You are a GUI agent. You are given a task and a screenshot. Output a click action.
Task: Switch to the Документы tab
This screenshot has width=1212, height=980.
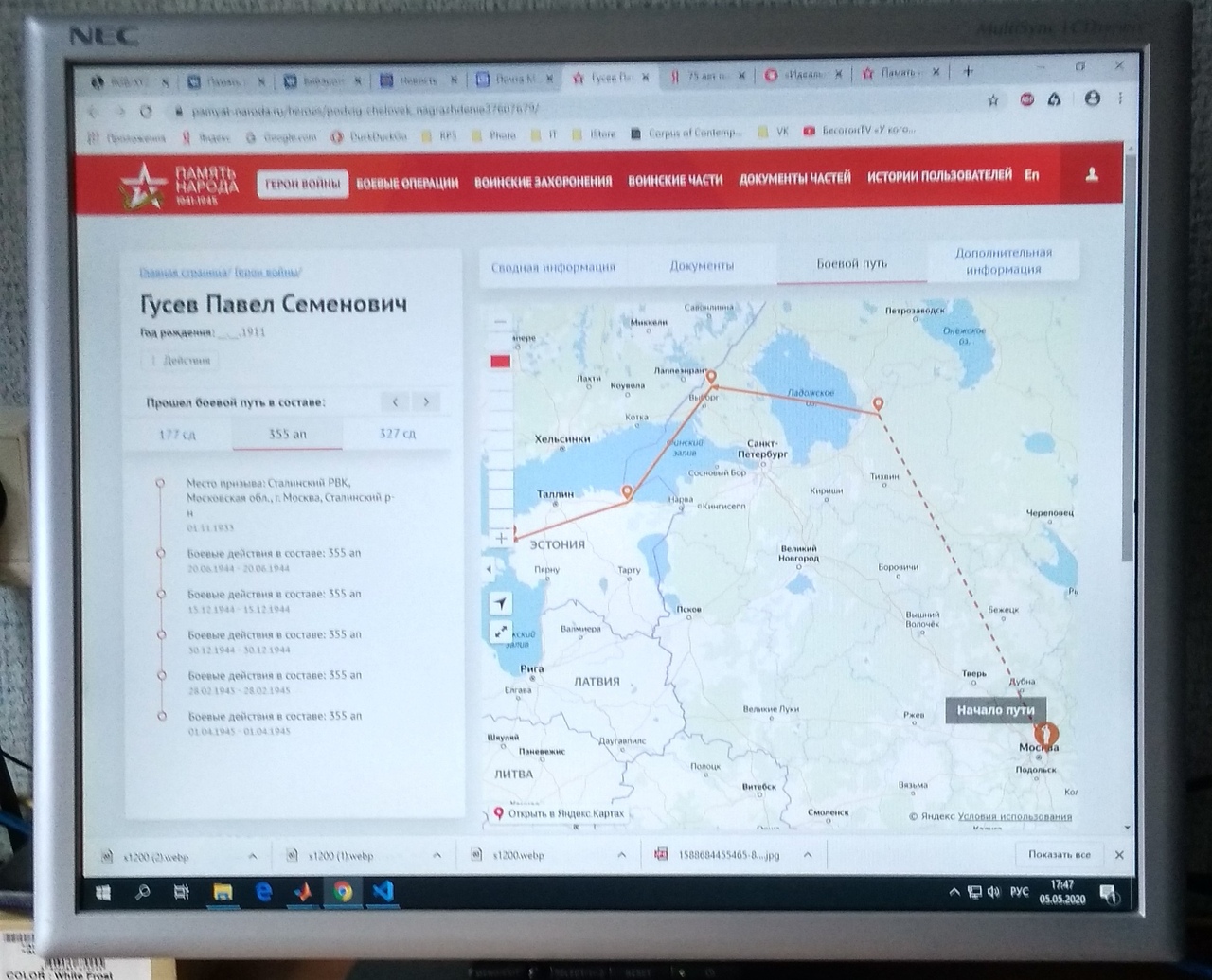pyautogui.click(x=702, y=266)
